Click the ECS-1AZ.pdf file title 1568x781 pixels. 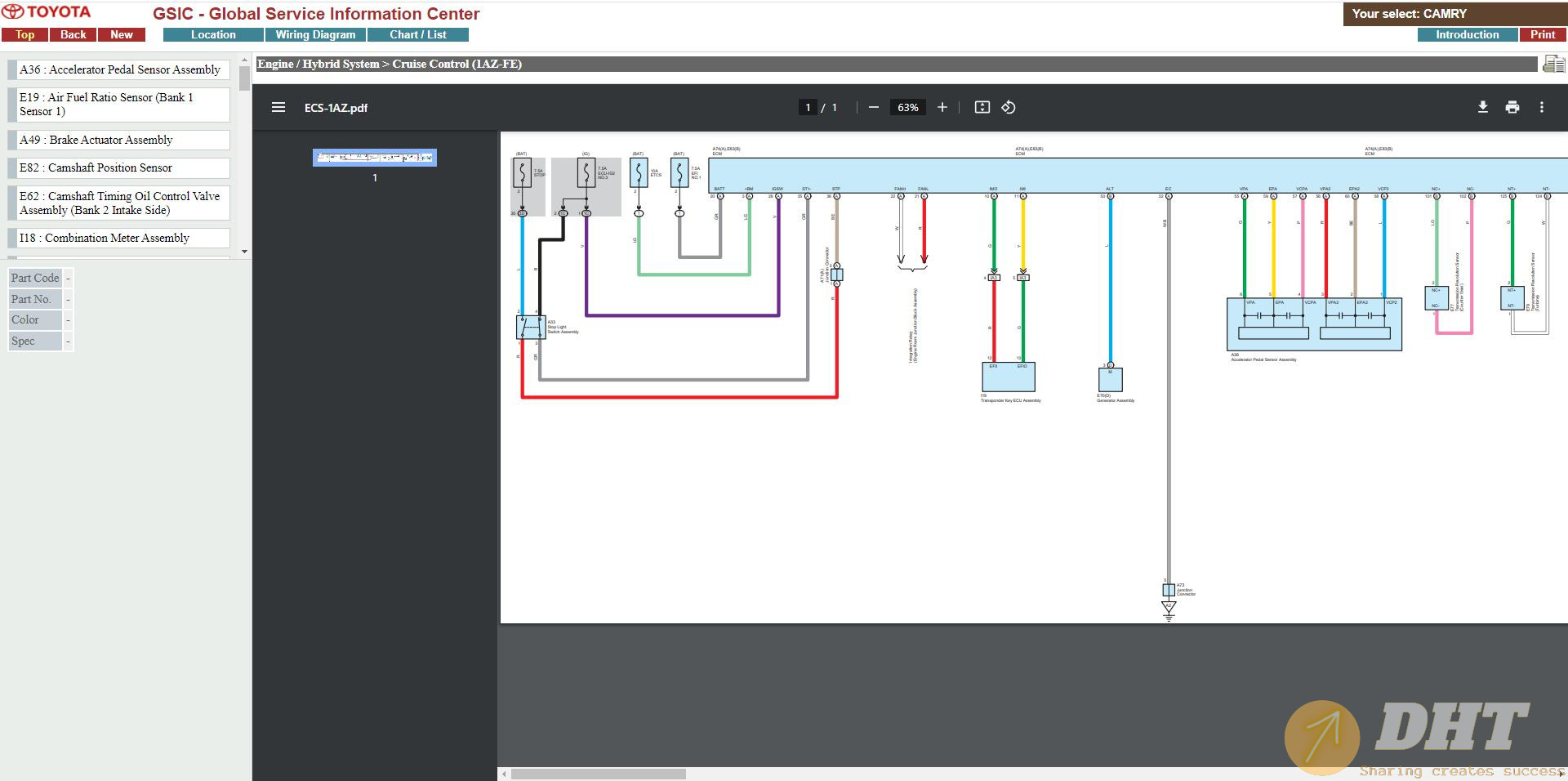pyautogui.click(x=336, y=108)
